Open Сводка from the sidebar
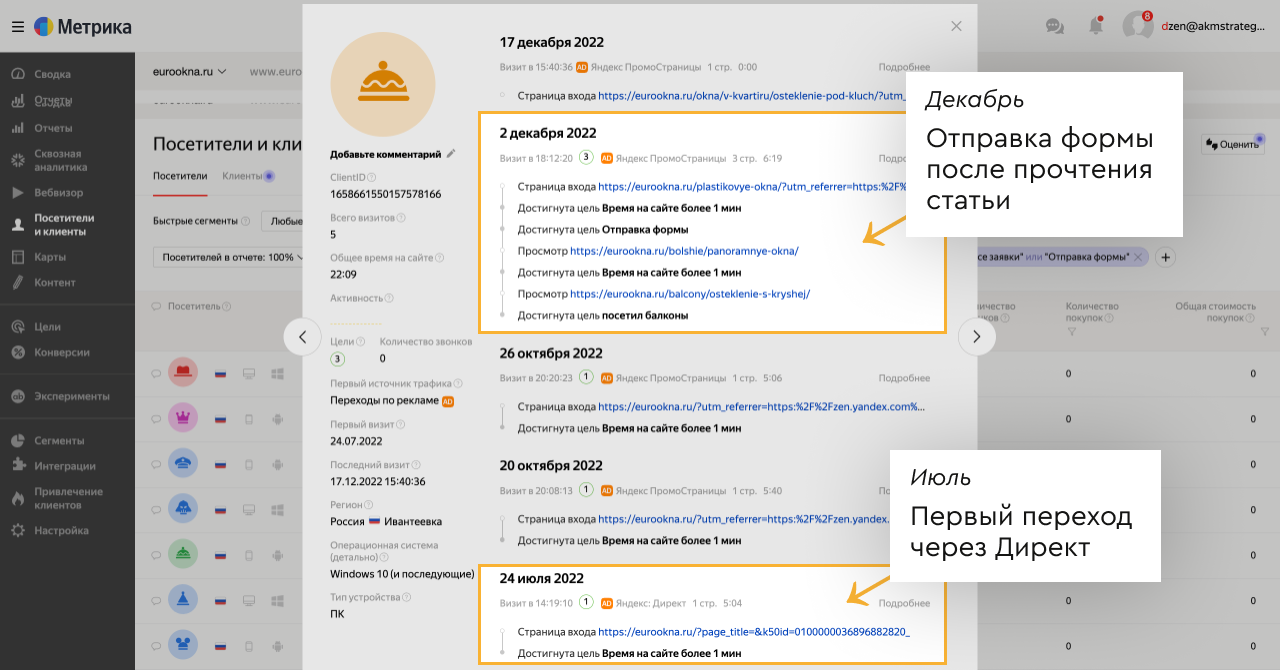This screenshot has width=1280, height=670. click(52, 74)
